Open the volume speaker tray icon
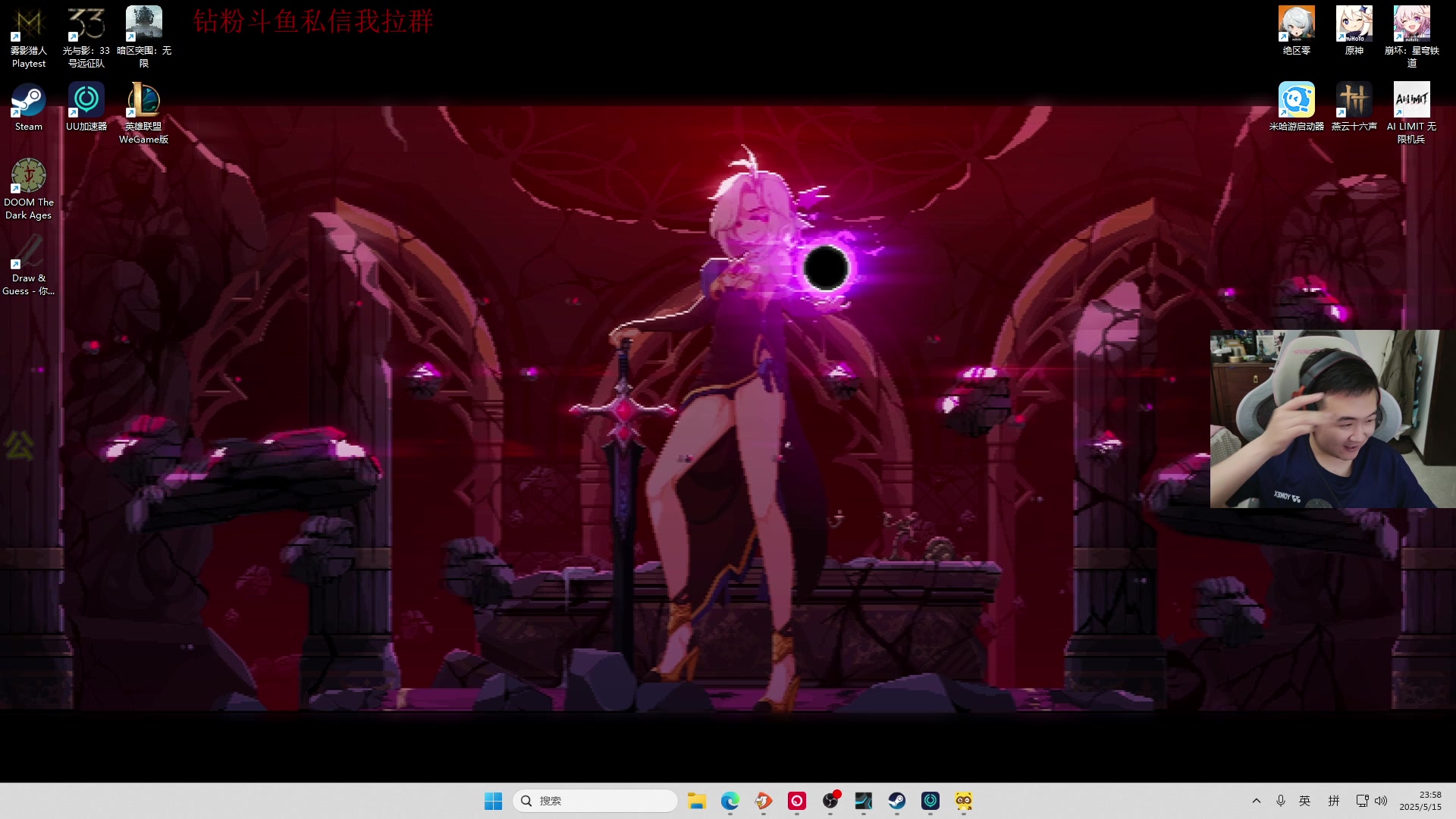The width and height of the screenshot is (1456, 819). pyautogui.click(x=1381, y=801)
